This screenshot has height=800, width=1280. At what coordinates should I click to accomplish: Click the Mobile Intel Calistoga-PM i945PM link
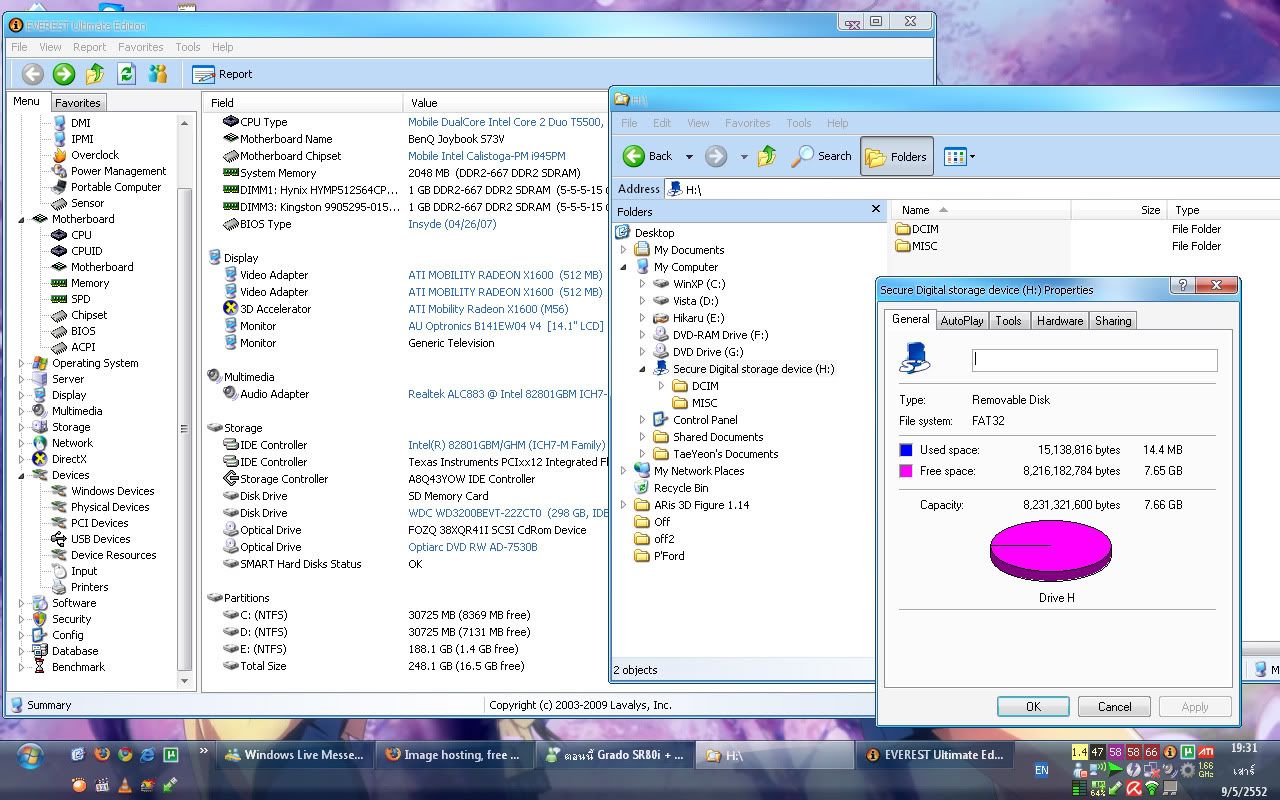(x=487, y=156)
